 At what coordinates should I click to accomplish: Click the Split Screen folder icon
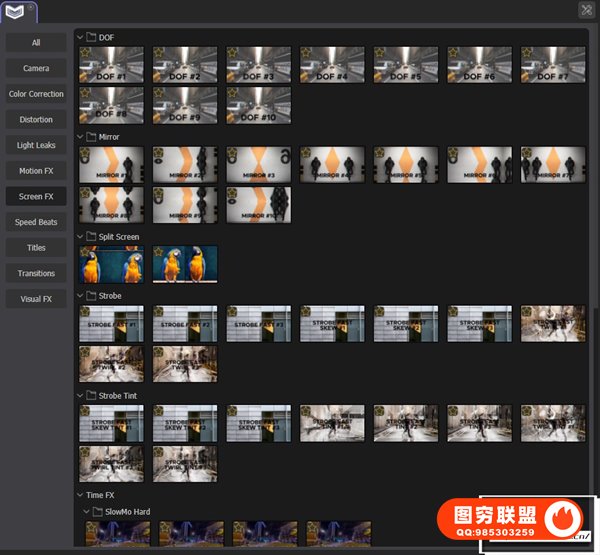[91, 237]
